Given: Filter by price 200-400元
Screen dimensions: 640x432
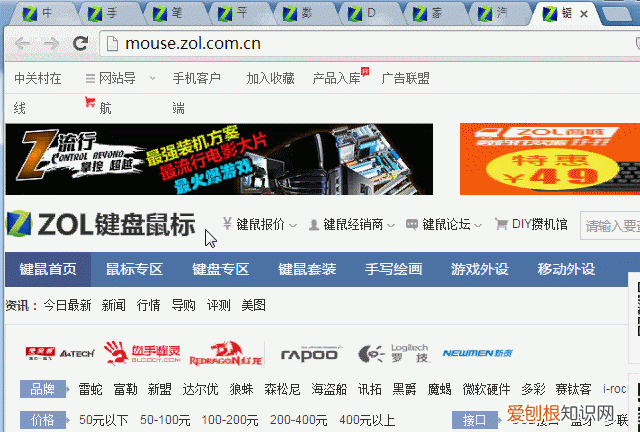Looking at the screenshot, I should pos(298,420).
